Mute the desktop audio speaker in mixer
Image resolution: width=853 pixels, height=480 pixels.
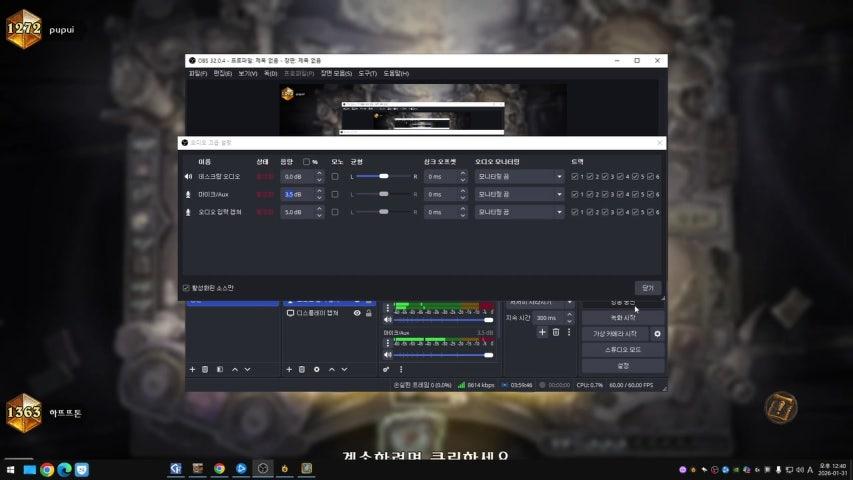click(388, 320)
